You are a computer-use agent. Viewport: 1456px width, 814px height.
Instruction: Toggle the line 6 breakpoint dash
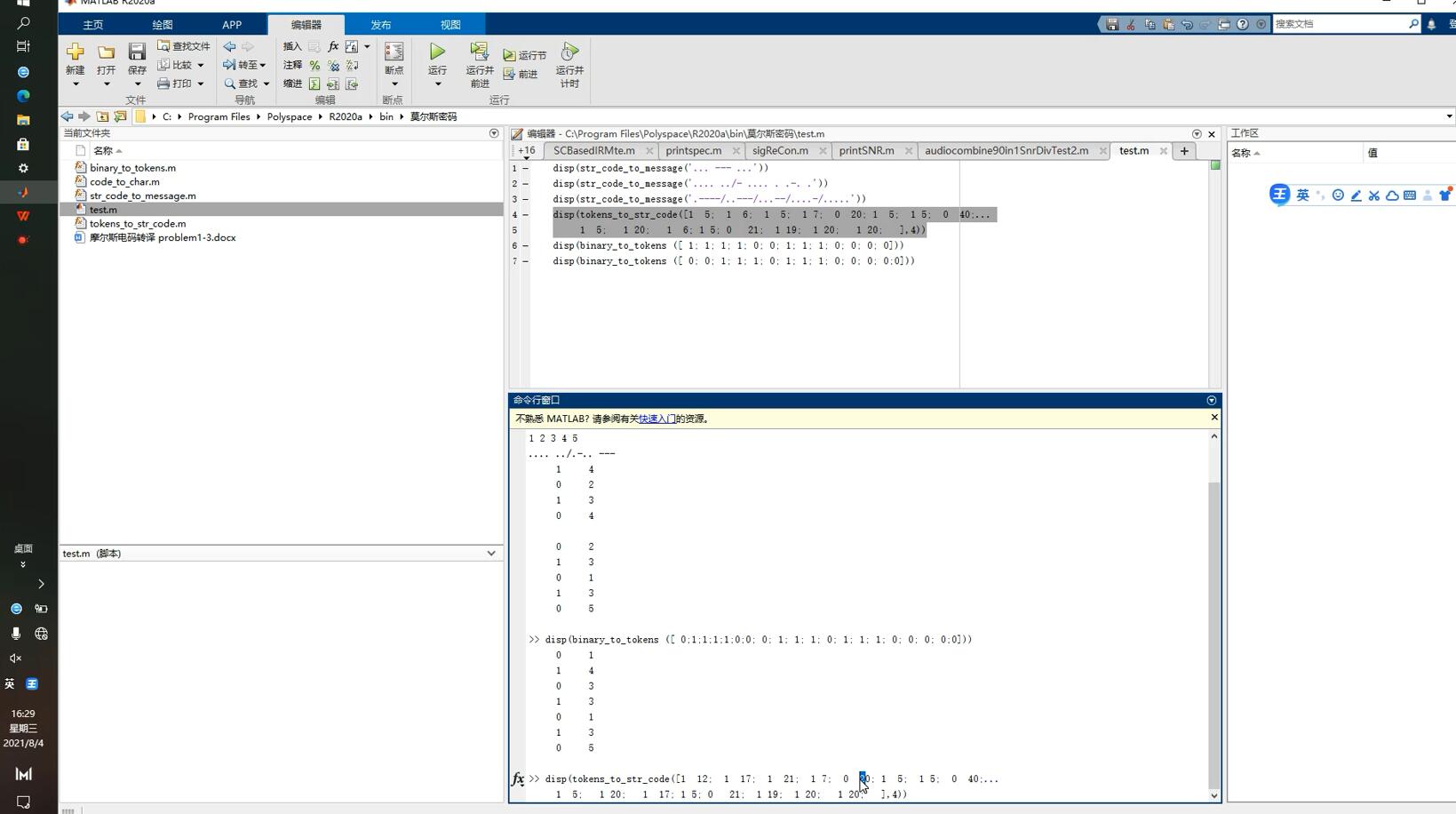525,245
